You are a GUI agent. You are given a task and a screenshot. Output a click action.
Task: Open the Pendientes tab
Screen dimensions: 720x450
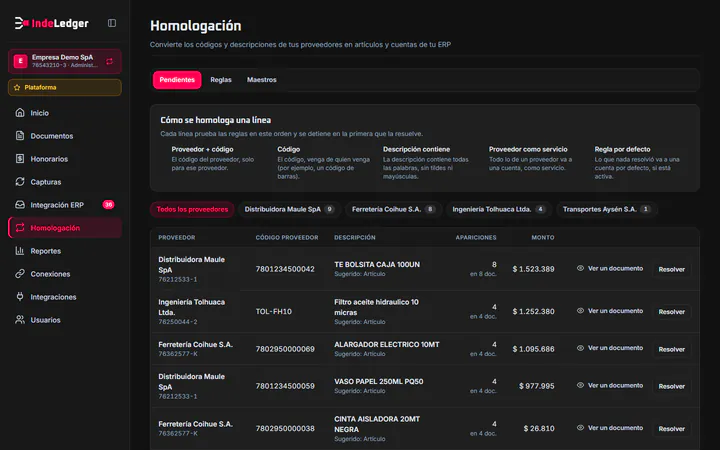177,80
